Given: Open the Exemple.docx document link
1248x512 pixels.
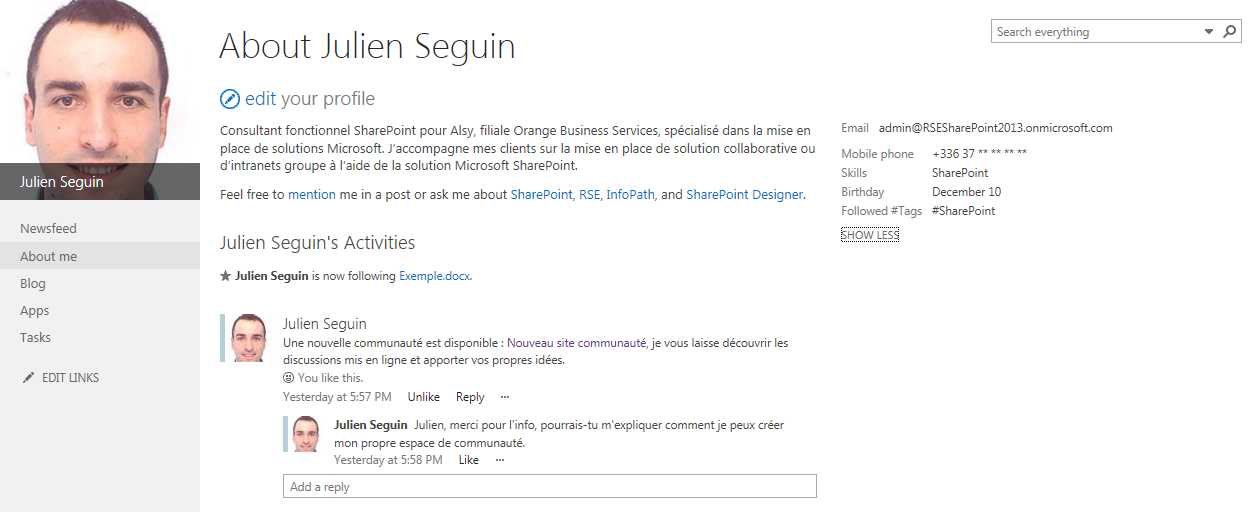Looking at the screenshot, I should point(434,276).
